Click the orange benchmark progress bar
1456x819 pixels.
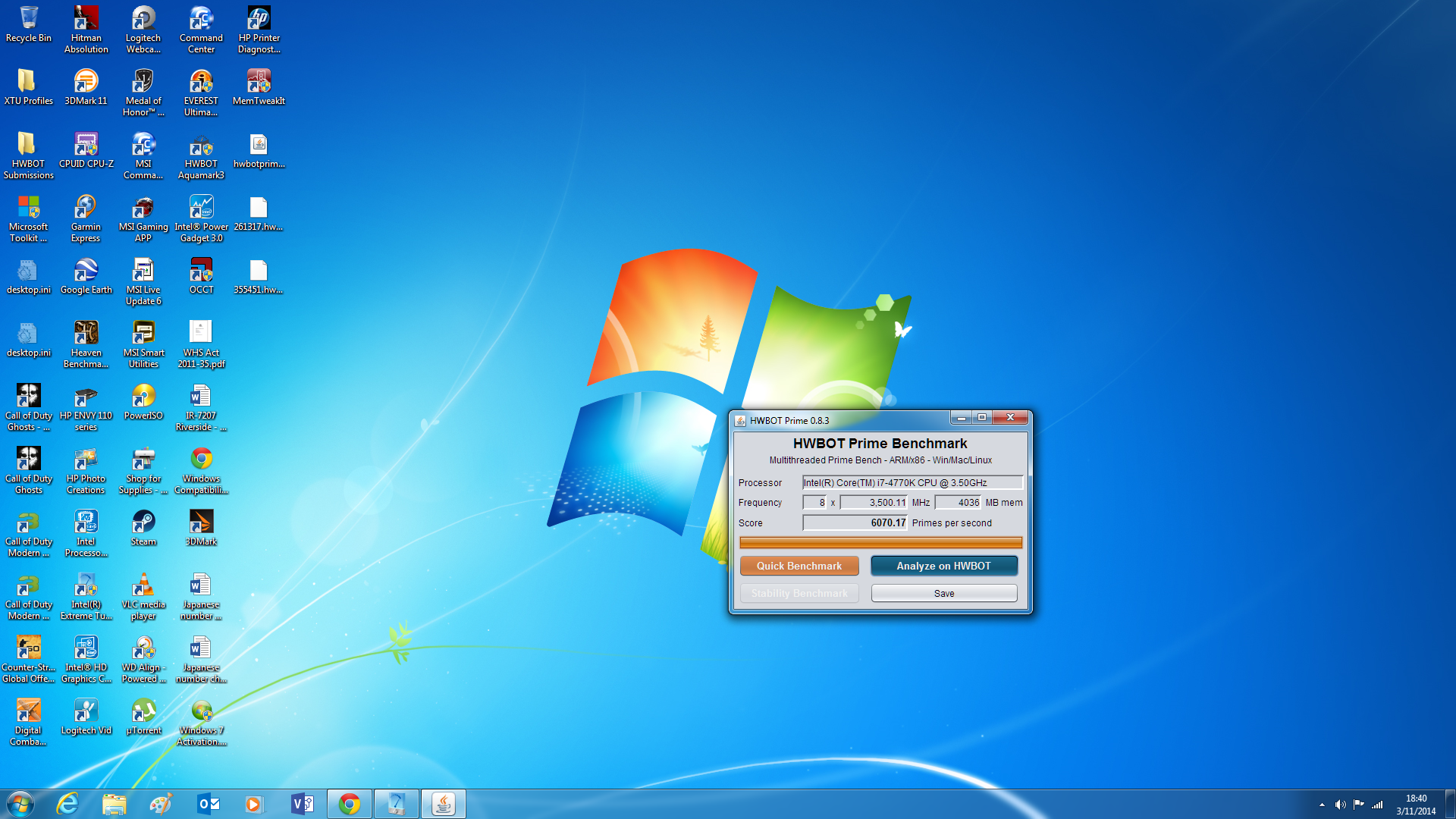tap(880, 542)
